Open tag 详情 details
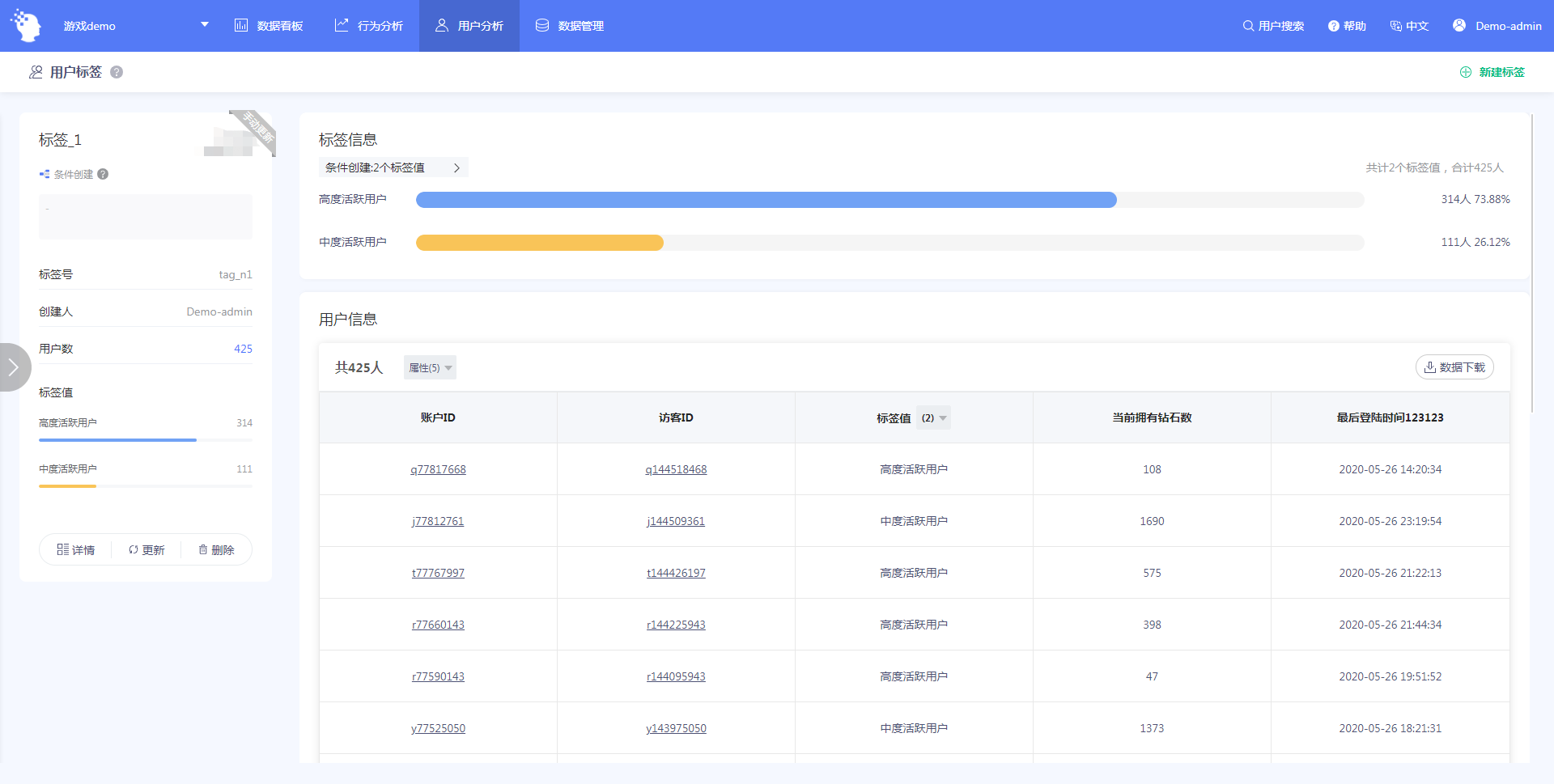 click(x=76, y=549)
